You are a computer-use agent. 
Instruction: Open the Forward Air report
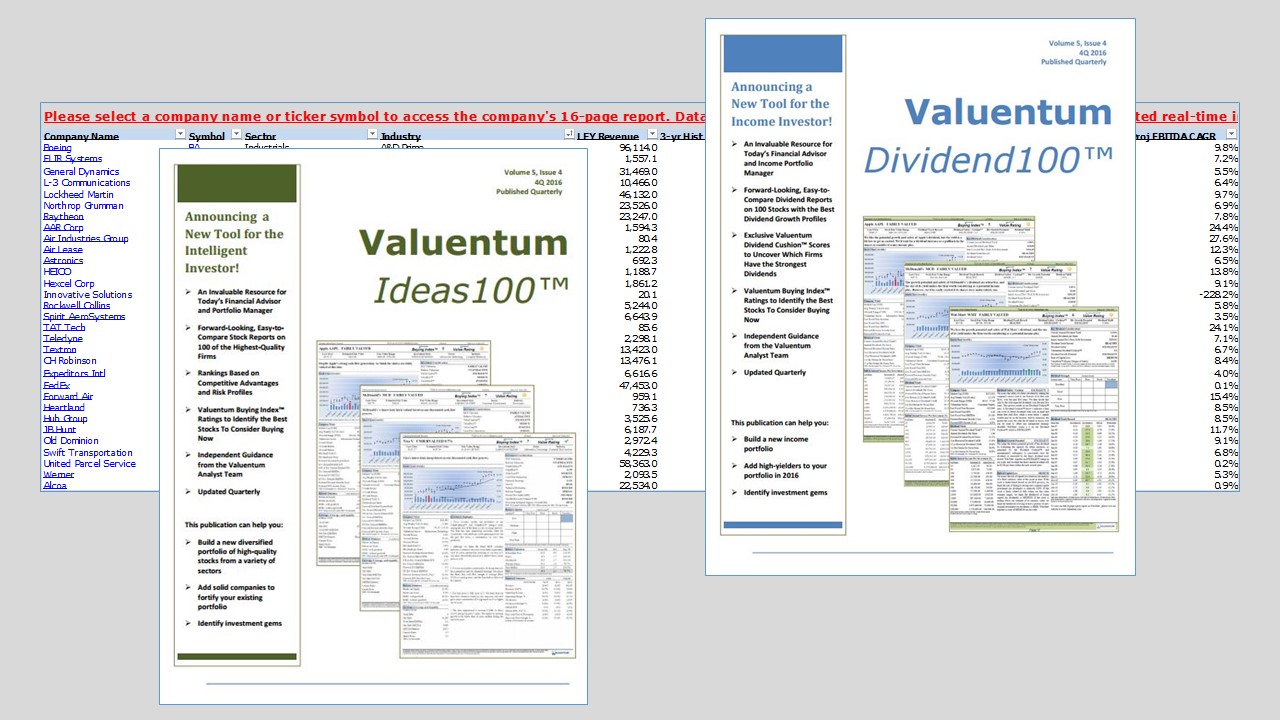tap(68, 395)
